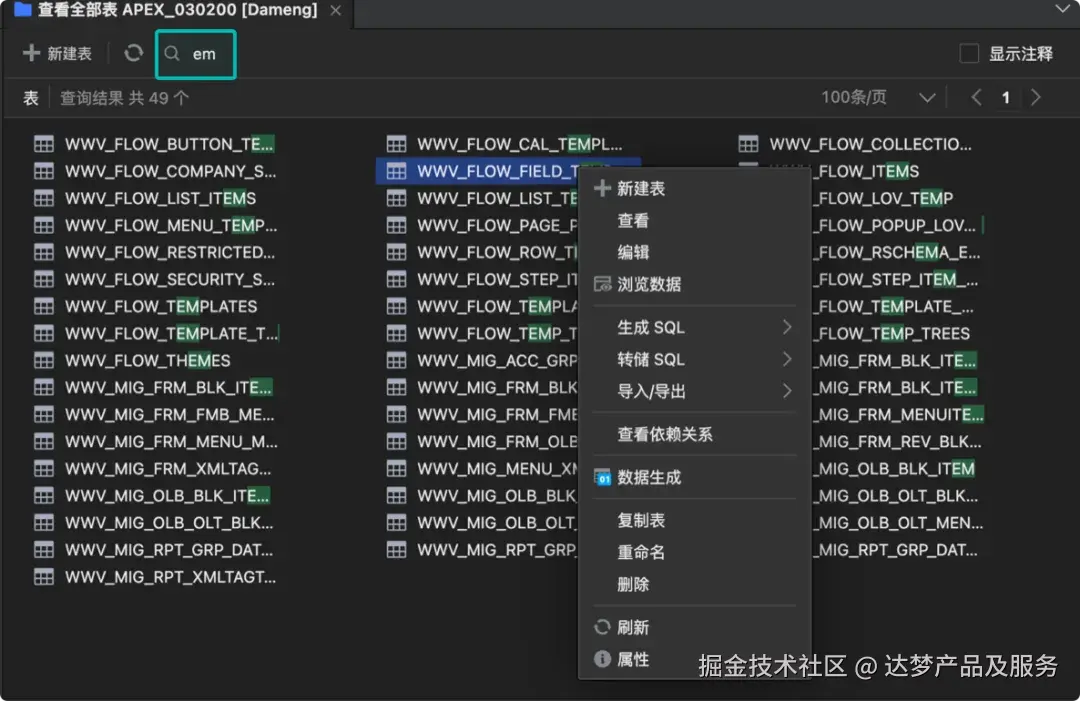Click table icon of WWV_MIG_RPT_XMLTAGT...
Viewport: 1080px width, 701px height.
pos(44,577)
